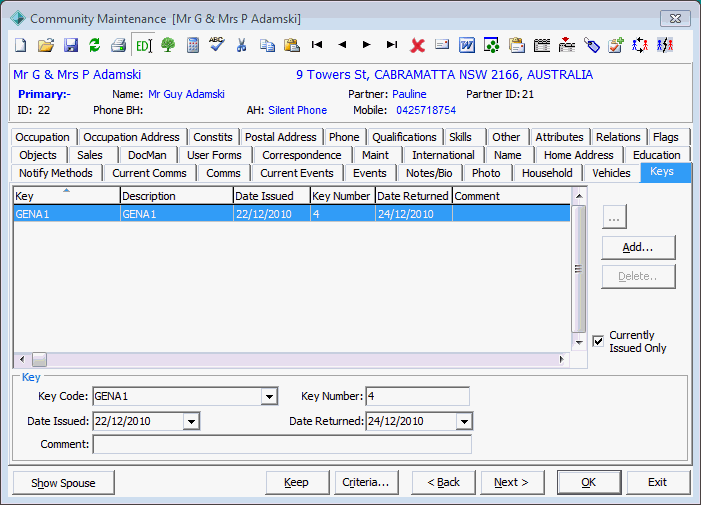Image resolution: width=701 pixels, height=505 pixels.
Task: Click the mobile number 0425718754
Action: coord(426,110)
